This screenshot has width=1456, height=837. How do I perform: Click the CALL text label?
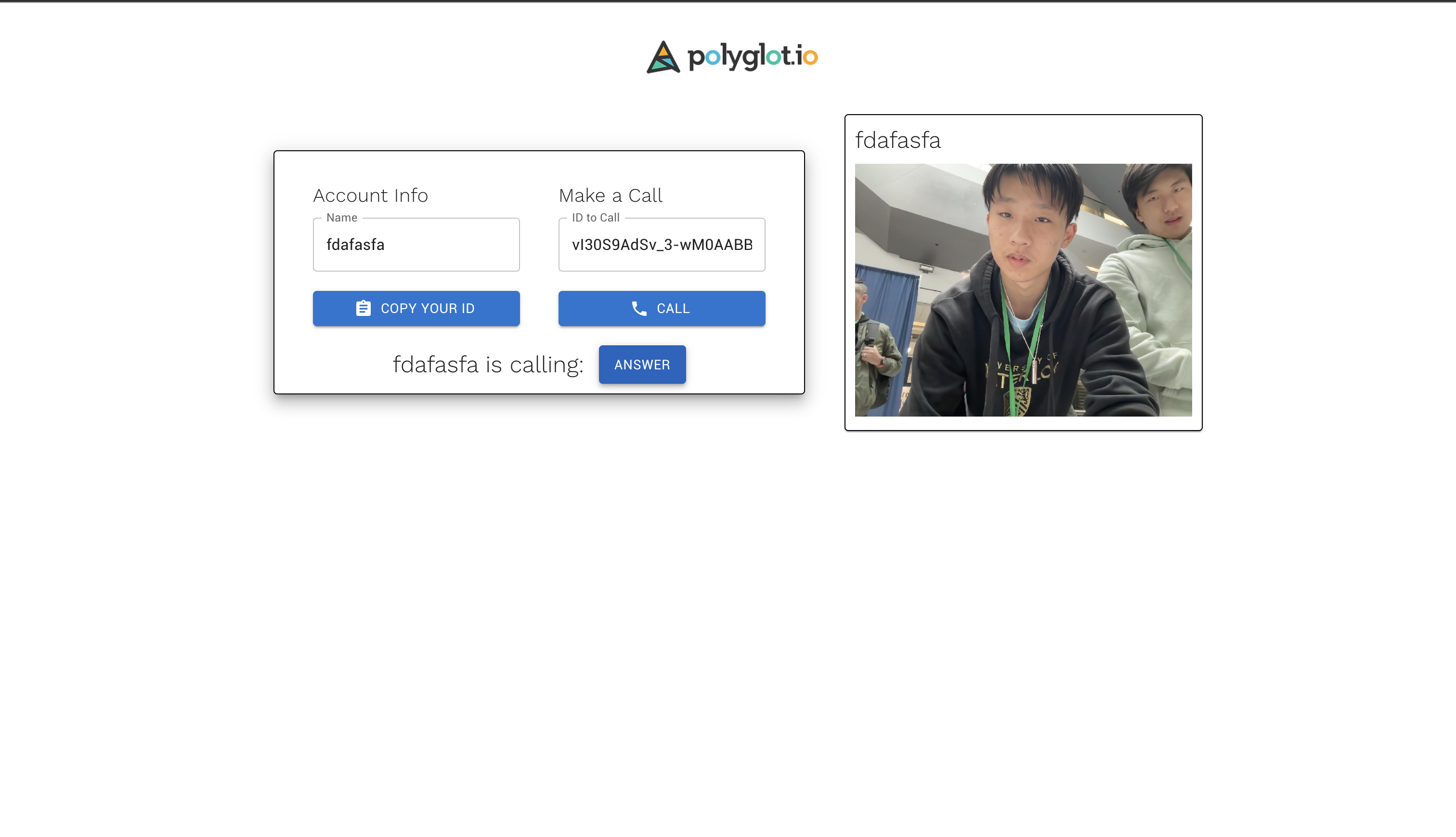(x=673, y=308)
